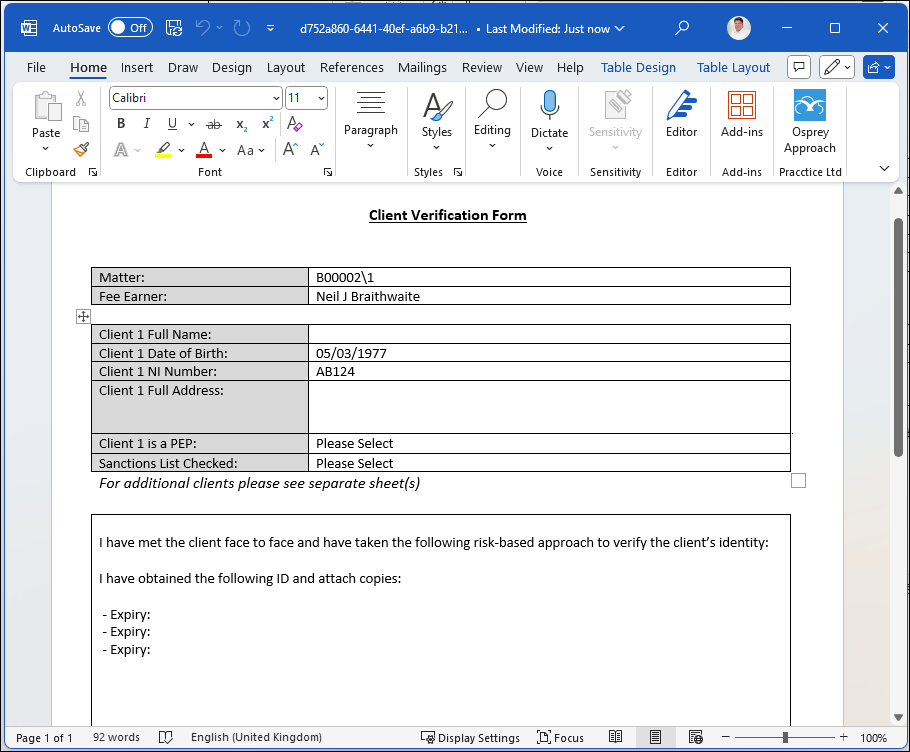The height and width of the screenshot is (752, 910).
Task: Click the Copy icon
Action: tap(81, 124)
